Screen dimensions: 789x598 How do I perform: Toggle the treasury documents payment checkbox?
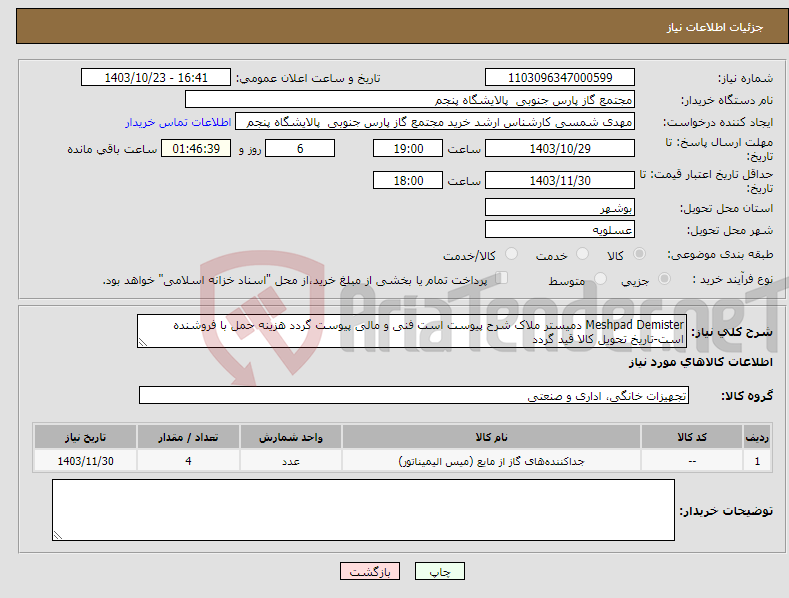[501, 278]
